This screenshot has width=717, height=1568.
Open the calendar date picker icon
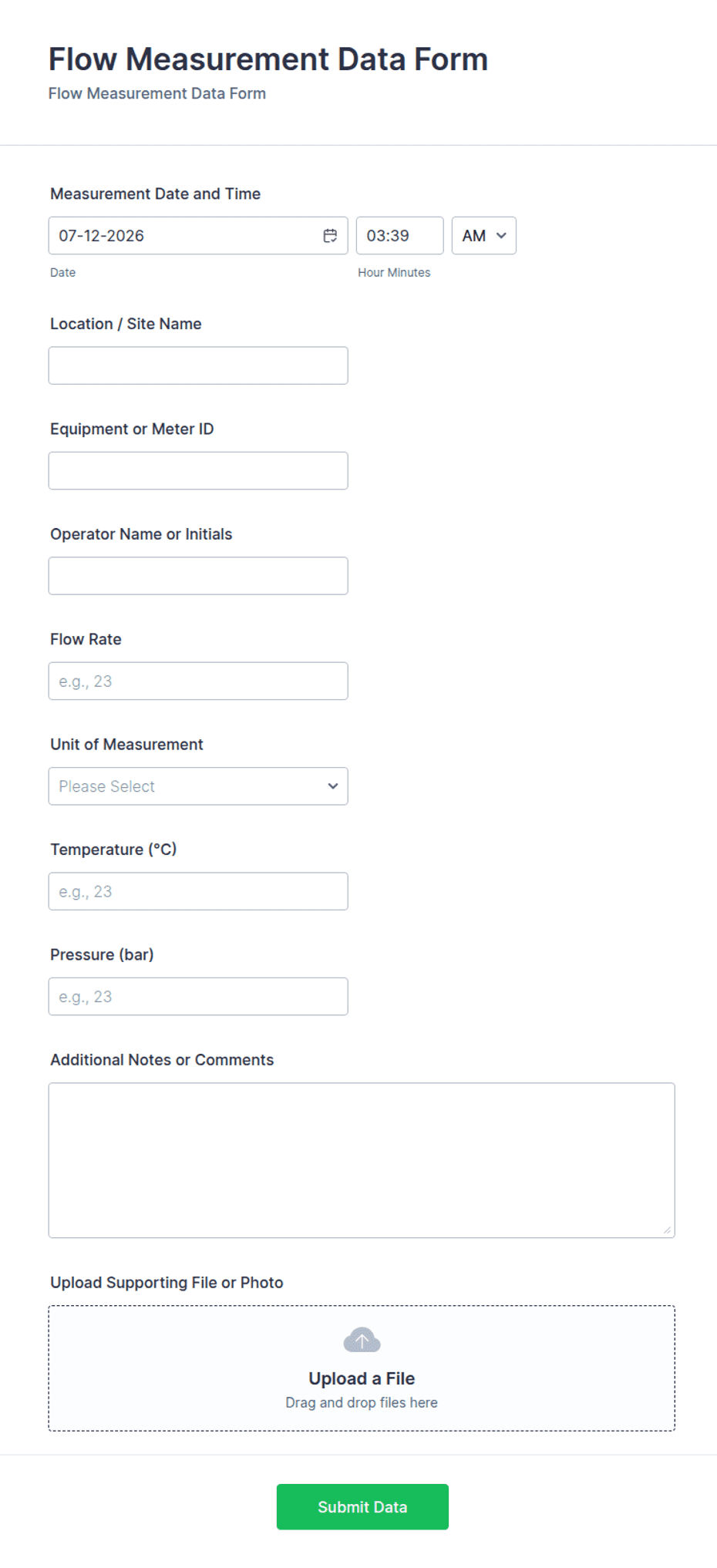click(x=330, y=236)
